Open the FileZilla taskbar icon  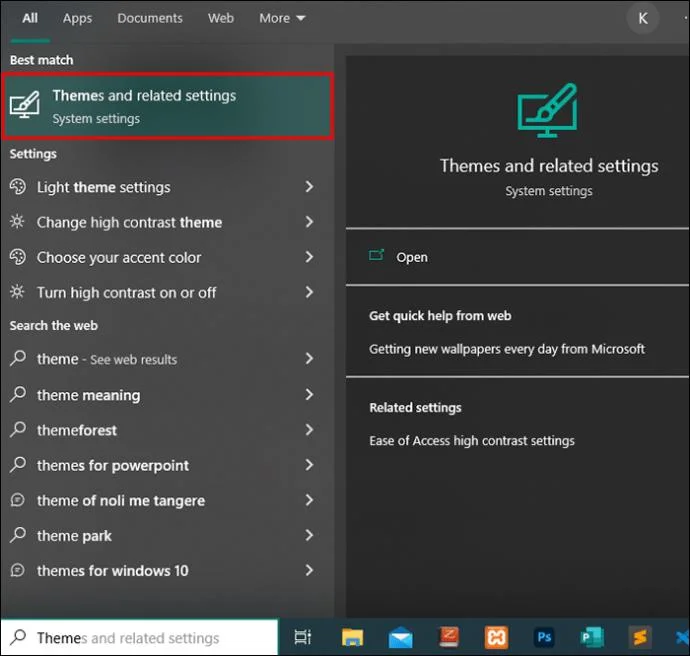tap(449, 637)
